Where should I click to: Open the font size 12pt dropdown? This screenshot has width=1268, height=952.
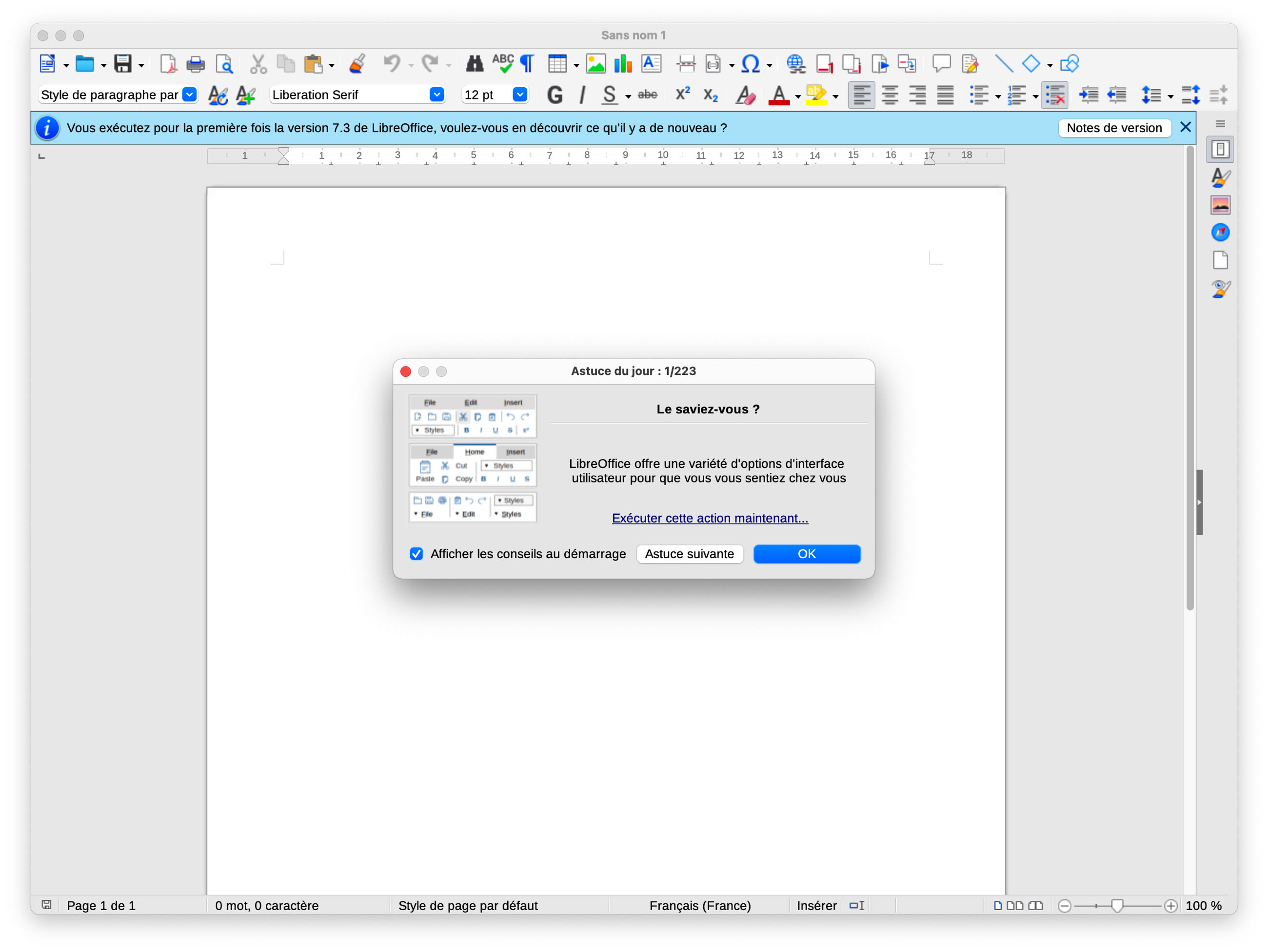[521, 95]
